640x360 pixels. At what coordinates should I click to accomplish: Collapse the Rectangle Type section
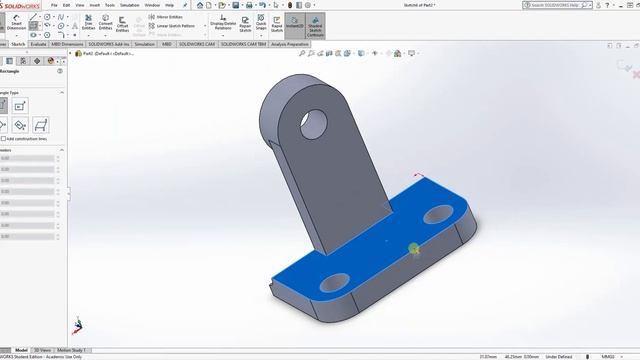62,93
